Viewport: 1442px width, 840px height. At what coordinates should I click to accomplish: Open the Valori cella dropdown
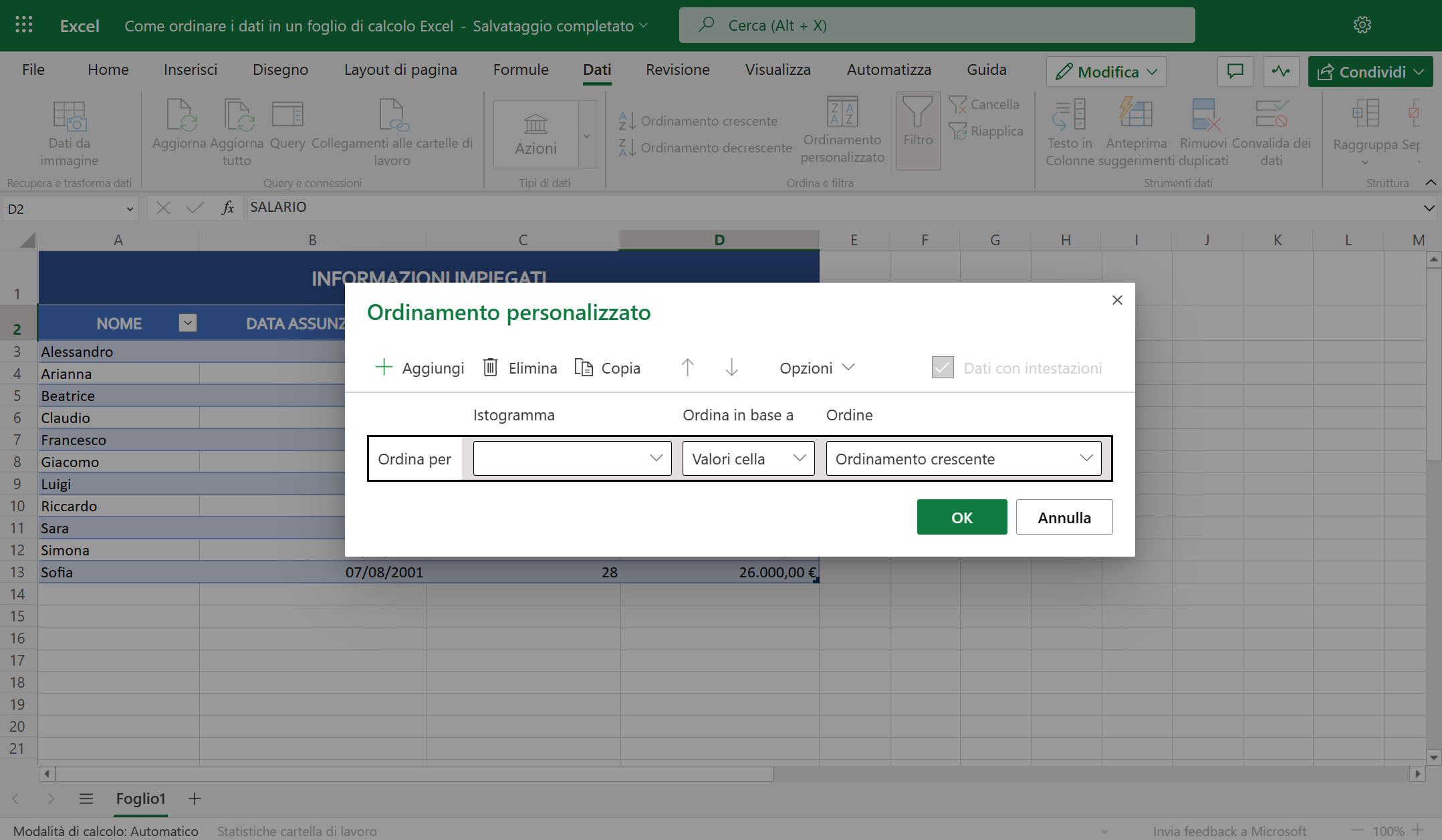(x=748, y=458)
